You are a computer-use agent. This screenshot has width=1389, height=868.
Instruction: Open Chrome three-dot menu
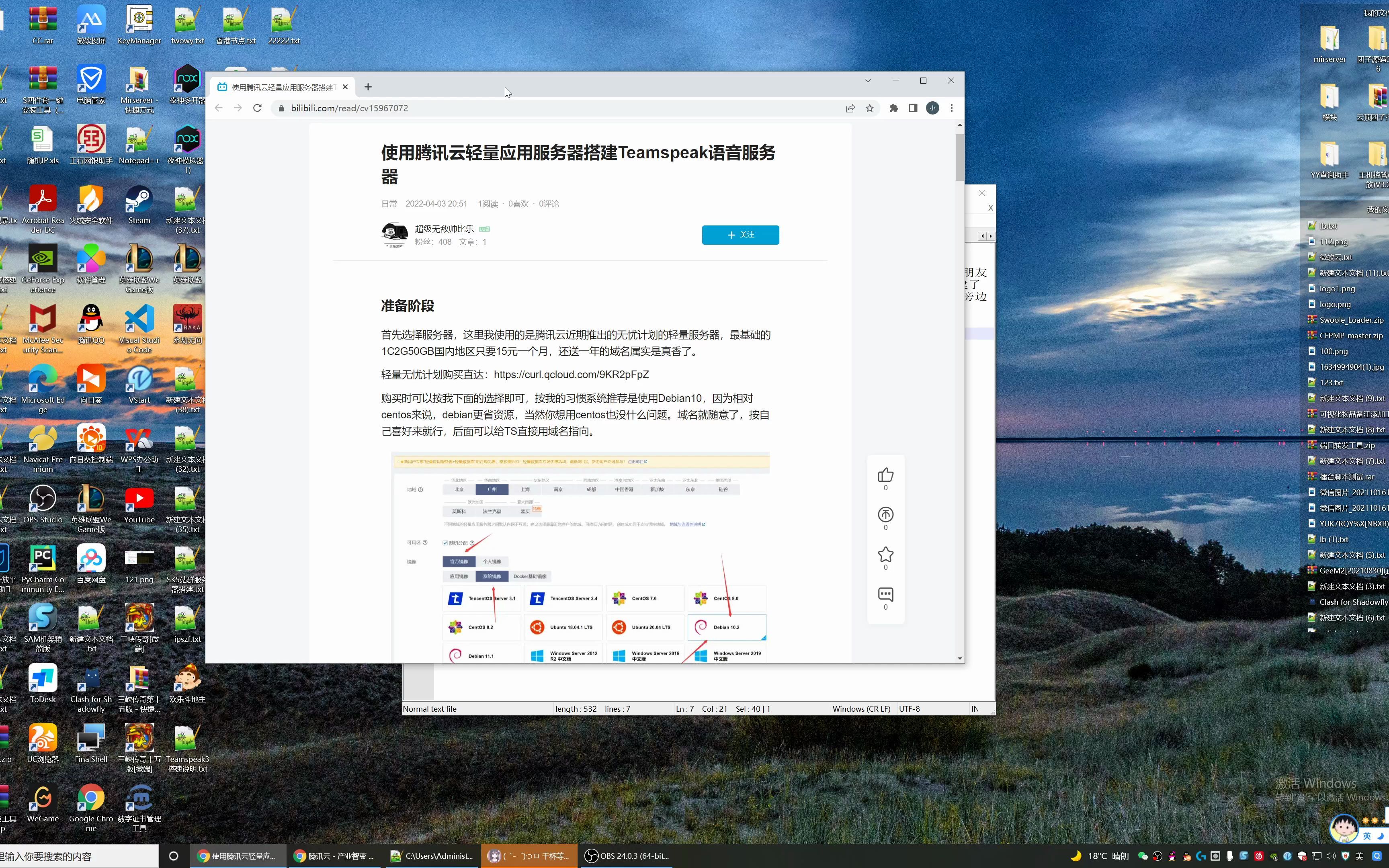tap(952, 108)
